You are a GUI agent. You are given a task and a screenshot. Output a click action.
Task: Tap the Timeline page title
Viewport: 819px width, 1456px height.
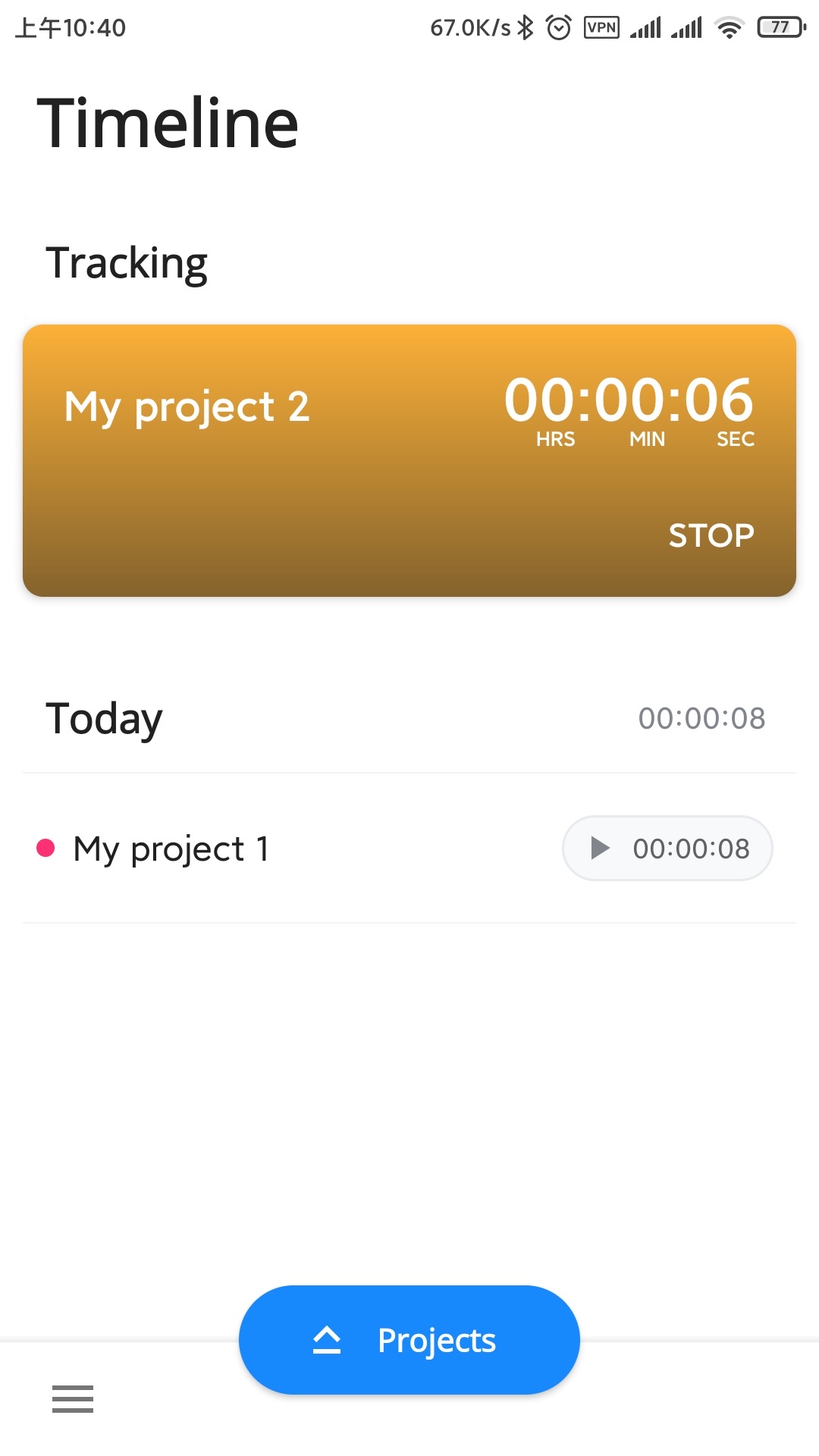(168, 123)
